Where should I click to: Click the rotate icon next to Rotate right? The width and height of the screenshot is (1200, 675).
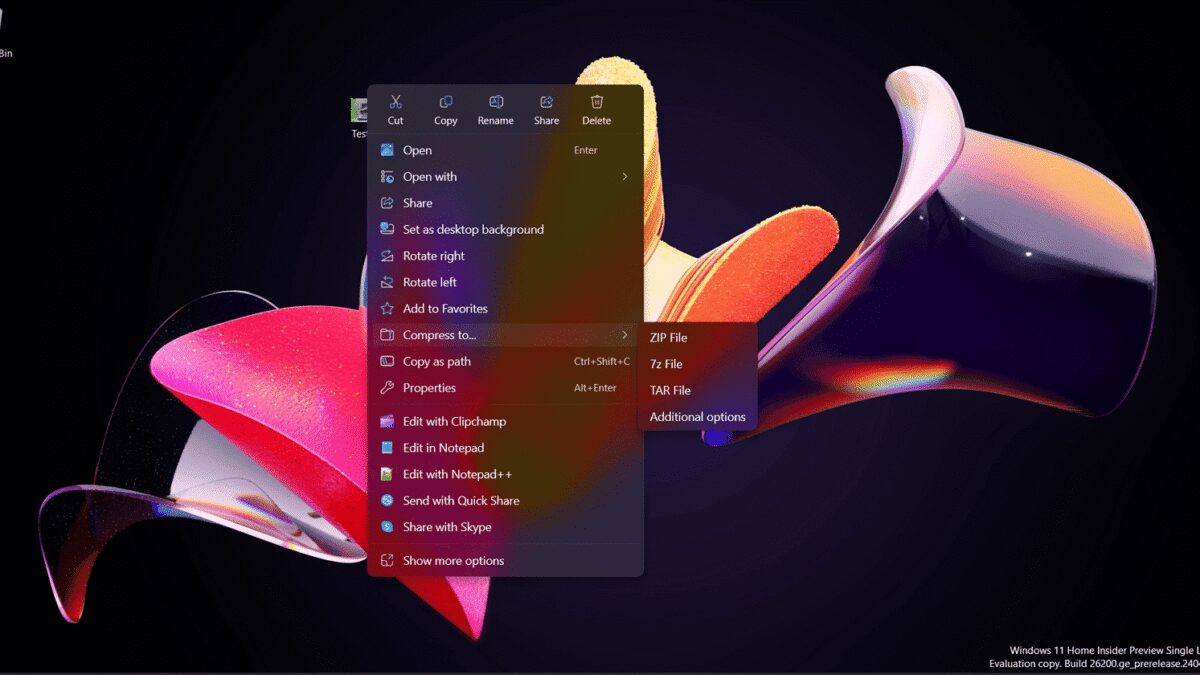[388, 255]
